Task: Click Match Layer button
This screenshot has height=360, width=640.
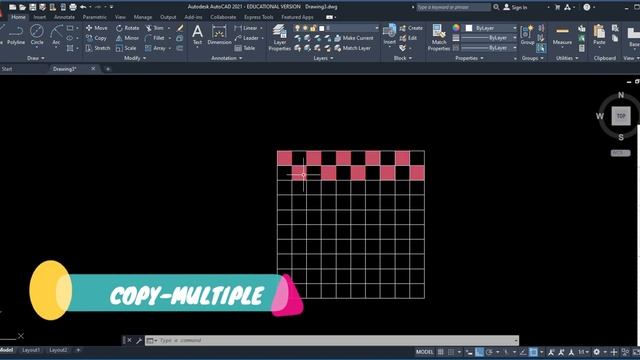Action: tap(353, 48)
